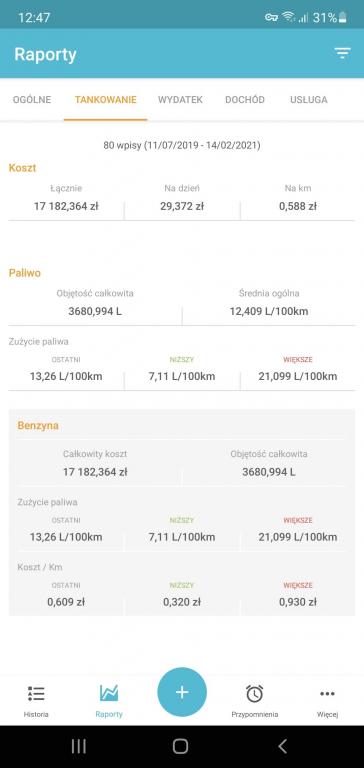Viewport: 364px width, 768px height.
Task: Tap the round plus add button
Action: [182, 692]
